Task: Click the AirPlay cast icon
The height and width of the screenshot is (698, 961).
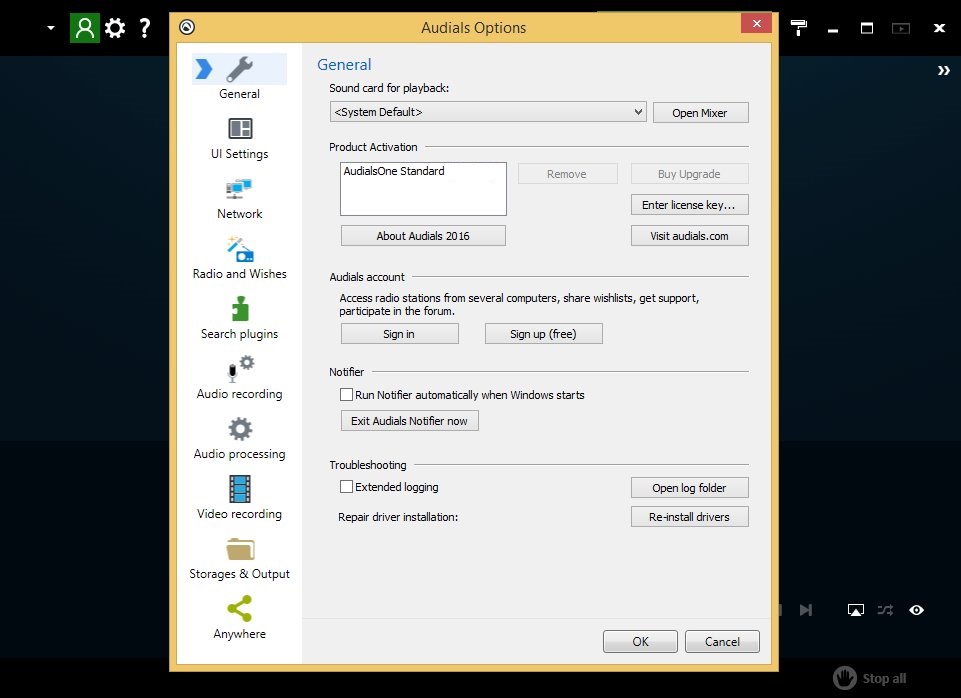Action: 856,610
